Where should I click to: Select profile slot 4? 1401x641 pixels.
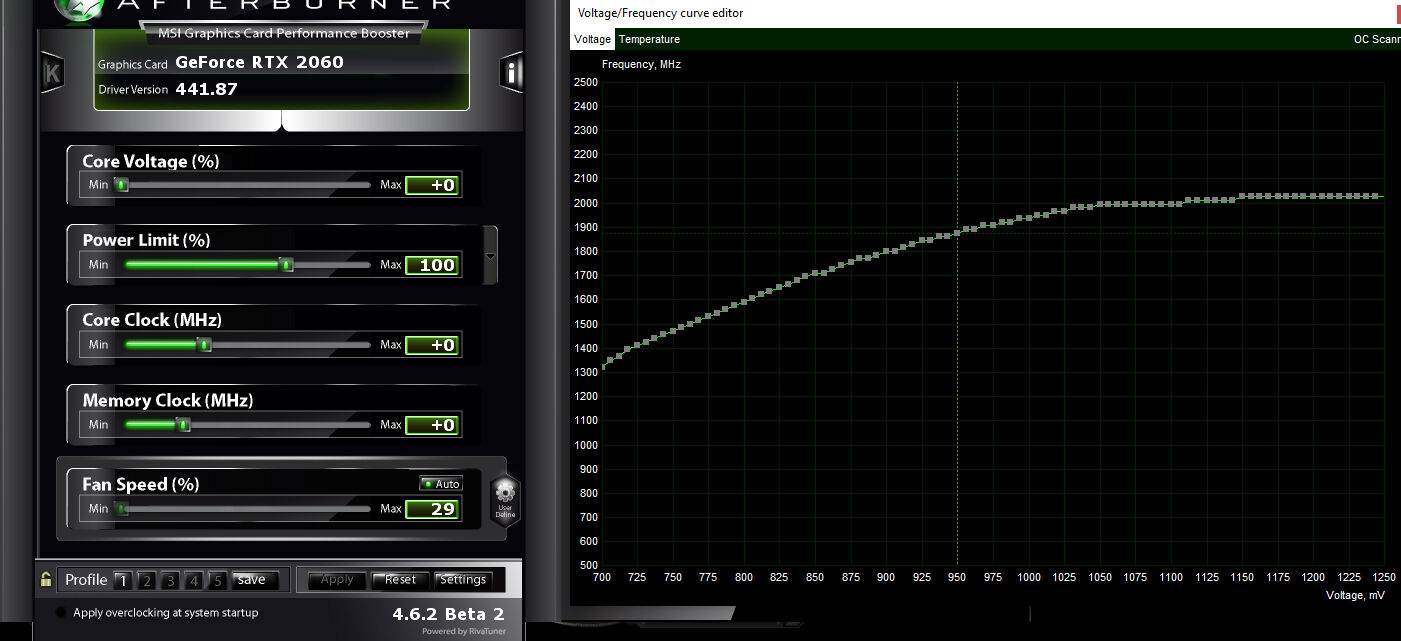pos(195,580)
